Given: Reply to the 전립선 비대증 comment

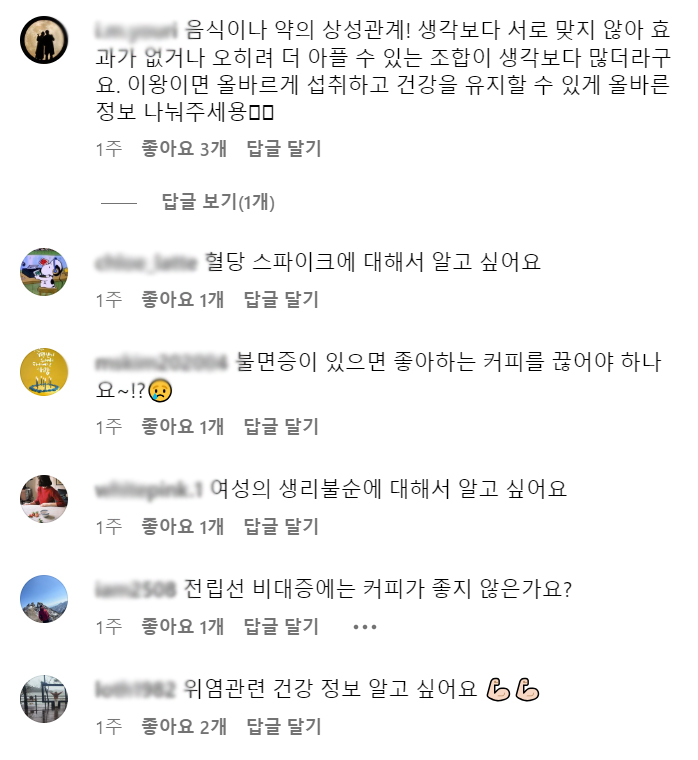Looking at the screenshot, I should (281, 627).
